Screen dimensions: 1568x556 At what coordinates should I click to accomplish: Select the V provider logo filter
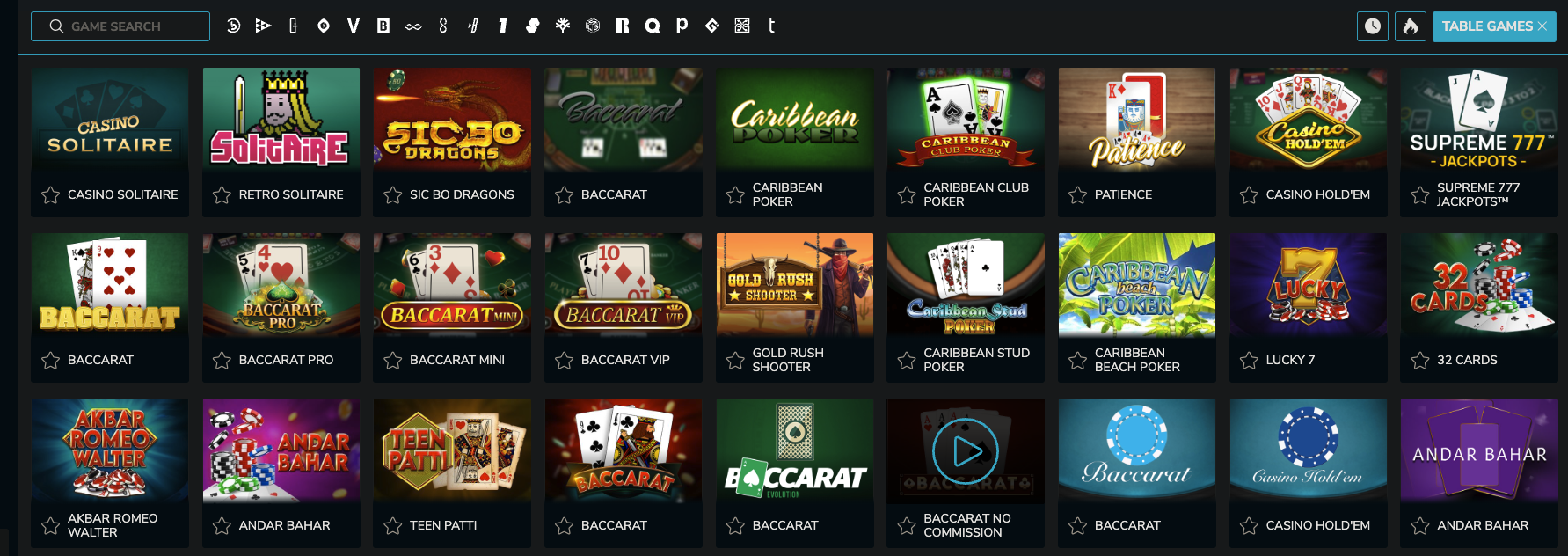tap(353, 26)
